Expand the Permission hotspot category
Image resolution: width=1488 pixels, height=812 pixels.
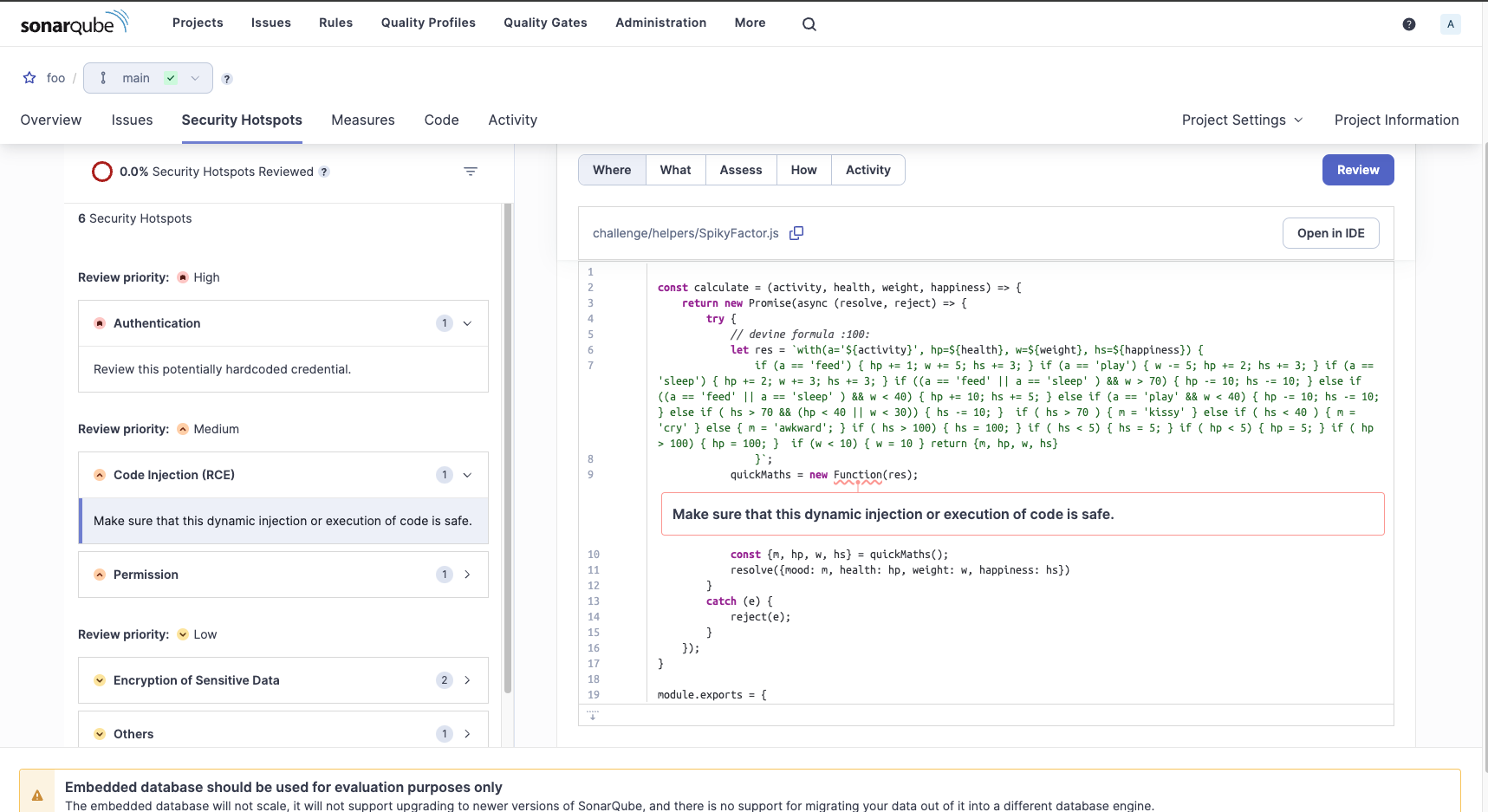[467, 575]
